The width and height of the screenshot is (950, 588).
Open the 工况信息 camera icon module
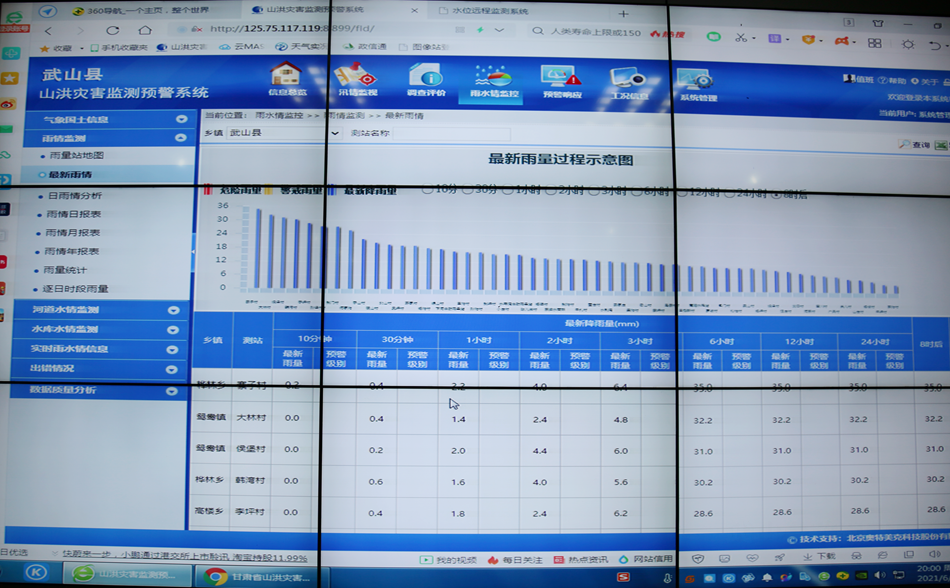(628, 83)
